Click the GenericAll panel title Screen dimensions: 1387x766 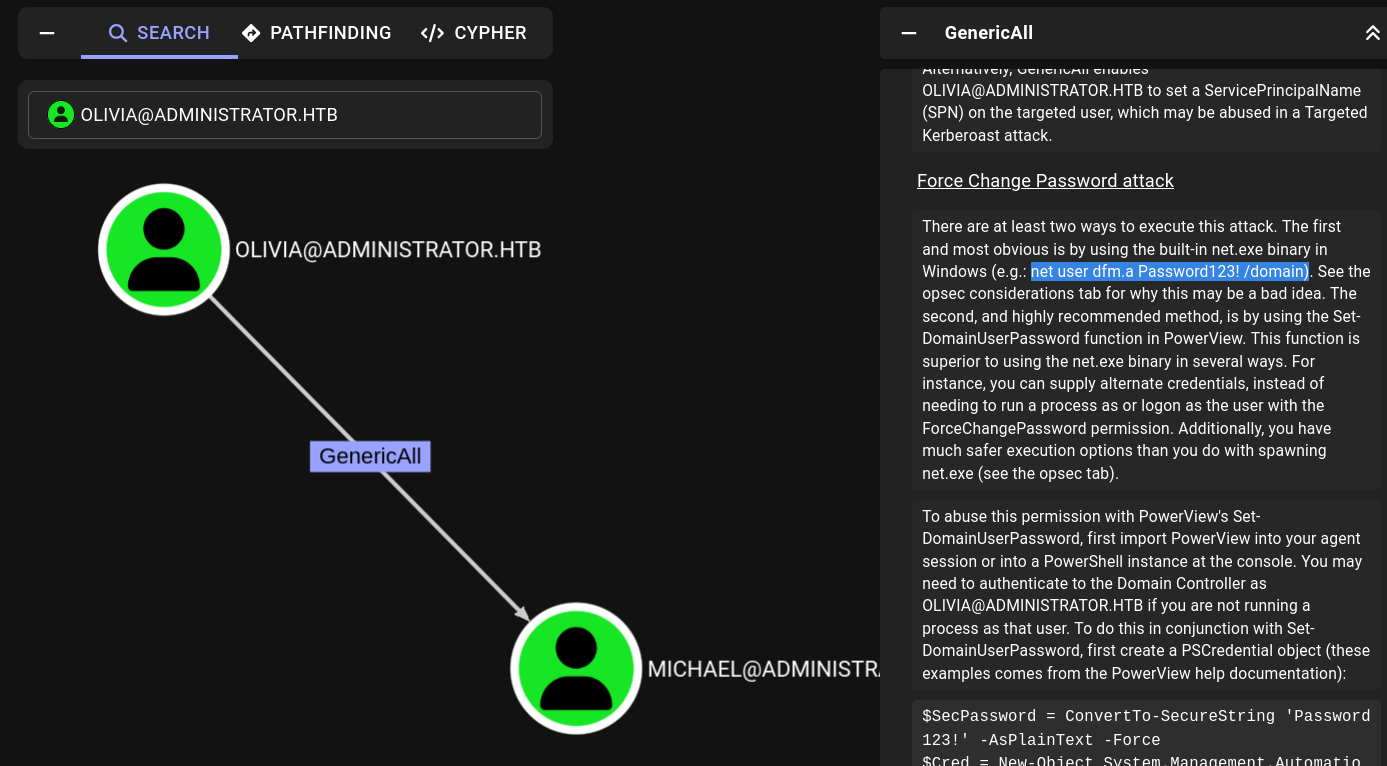(x=988, y=33)
